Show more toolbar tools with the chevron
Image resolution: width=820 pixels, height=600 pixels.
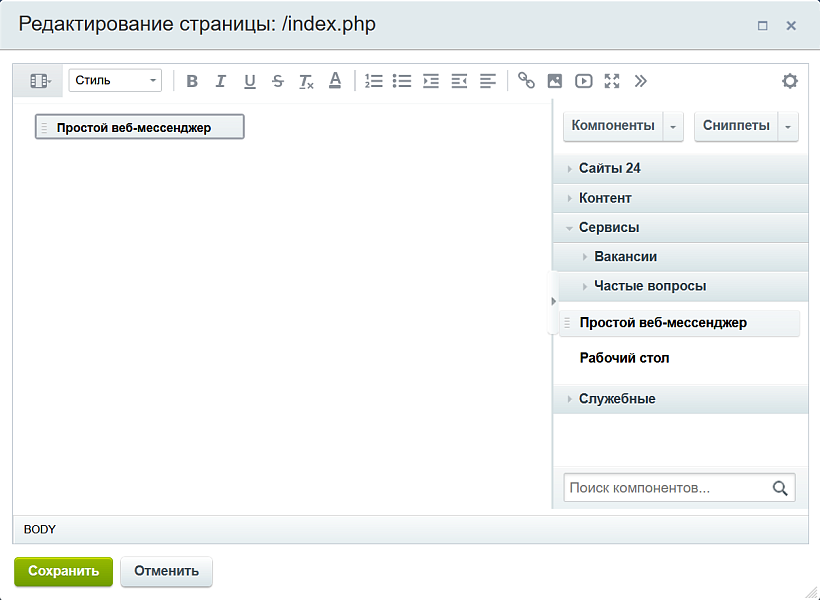640,81
